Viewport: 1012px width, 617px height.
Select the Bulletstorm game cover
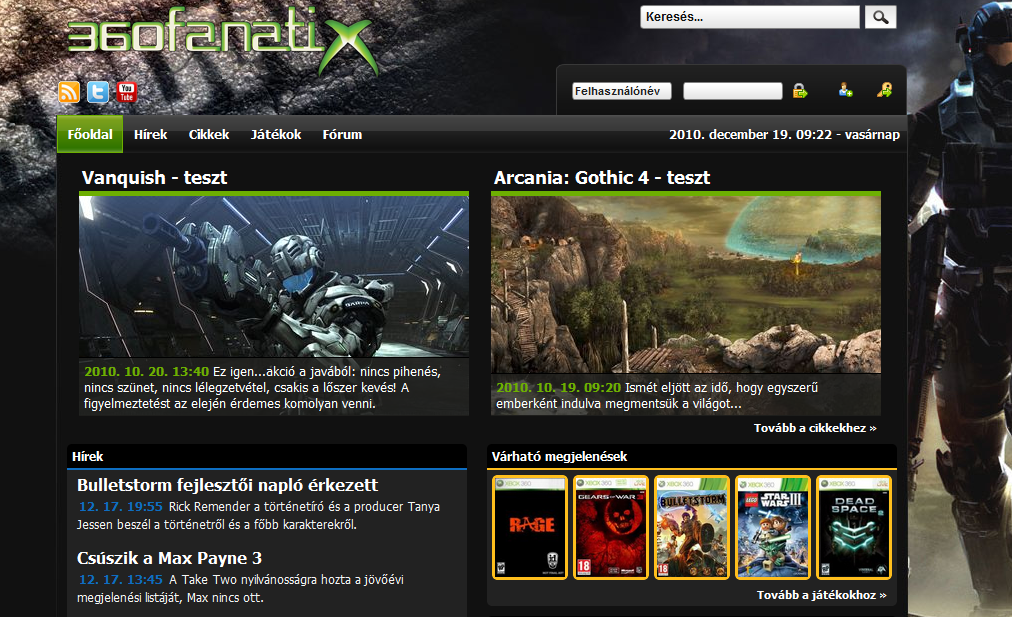[692, 527]
